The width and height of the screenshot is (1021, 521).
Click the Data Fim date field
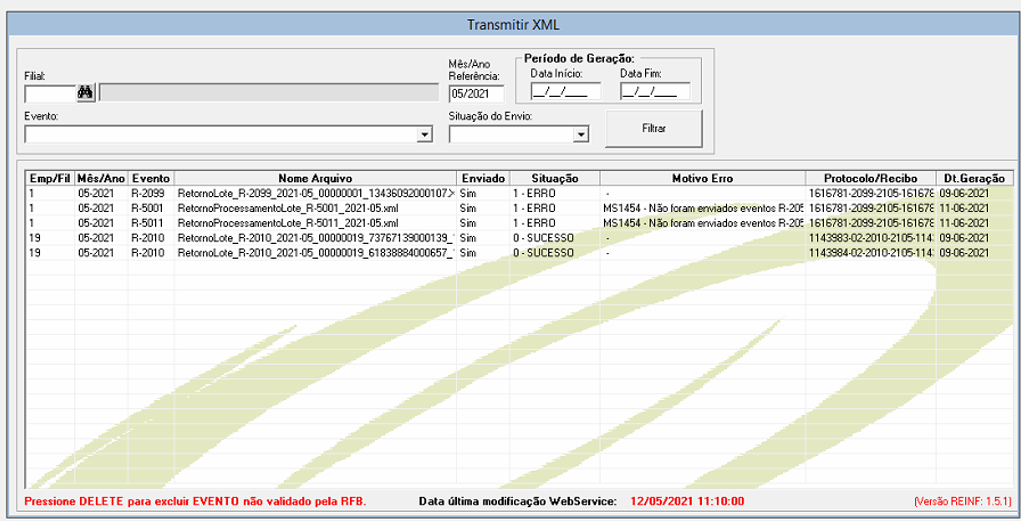[655, 92]
